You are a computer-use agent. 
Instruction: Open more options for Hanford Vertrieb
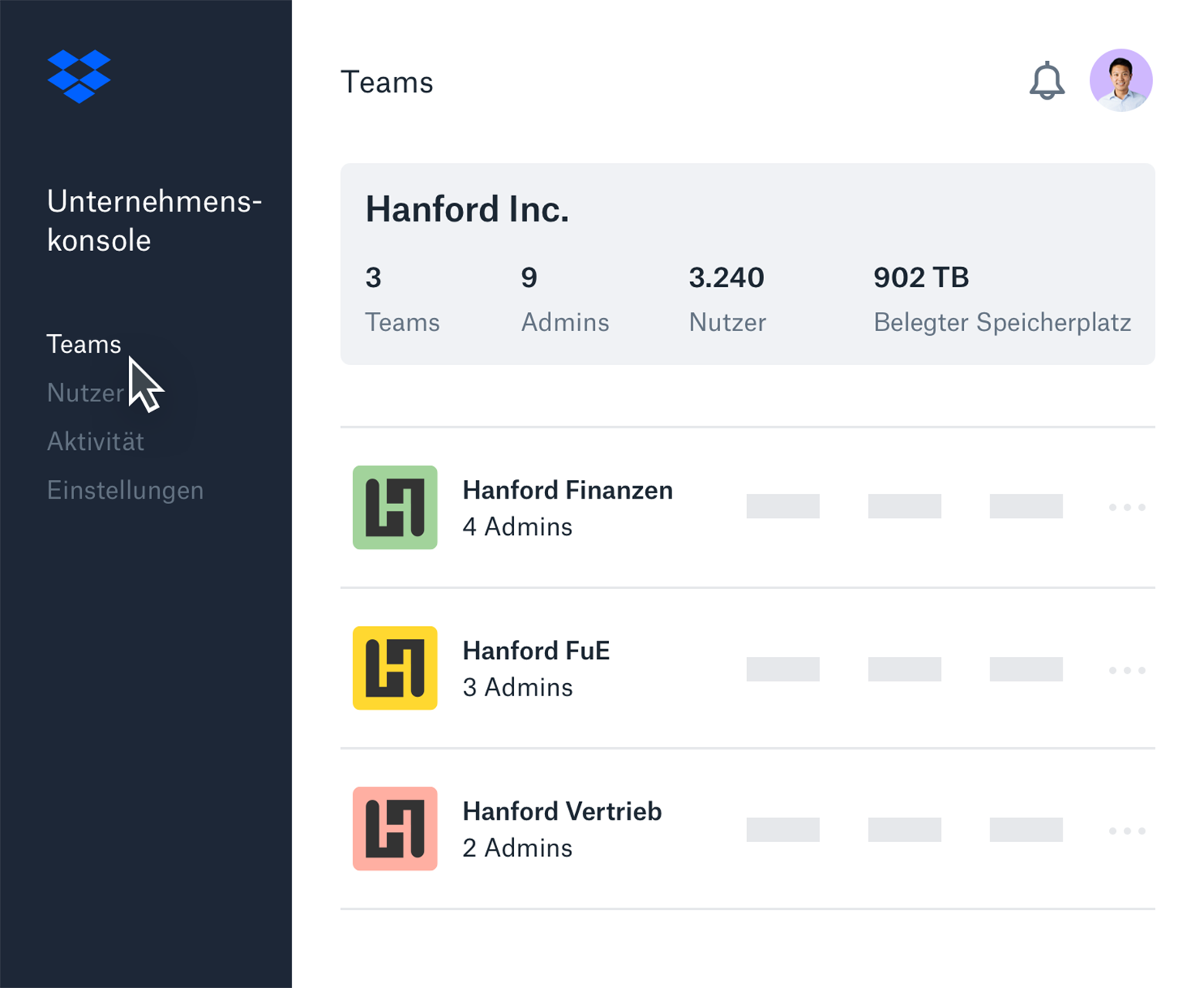(1127, 831)
